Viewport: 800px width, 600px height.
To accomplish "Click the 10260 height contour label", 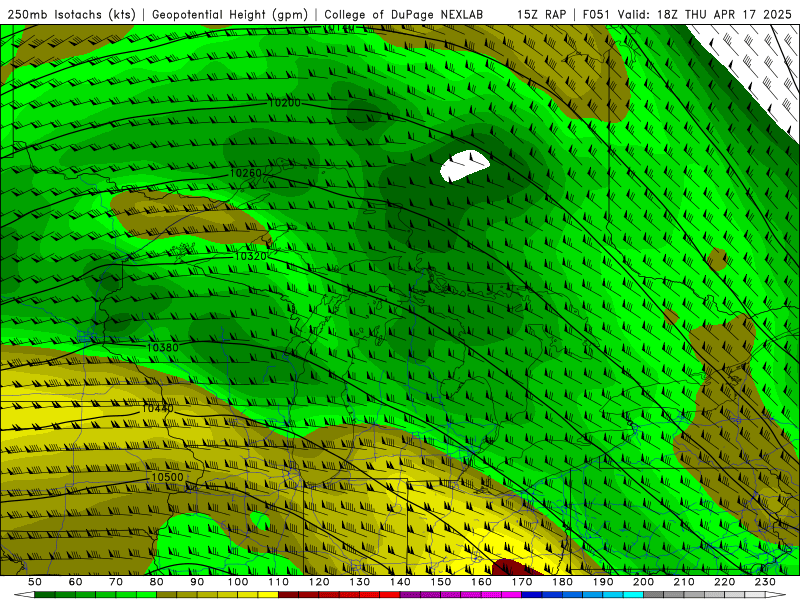I will coord(246,173).
